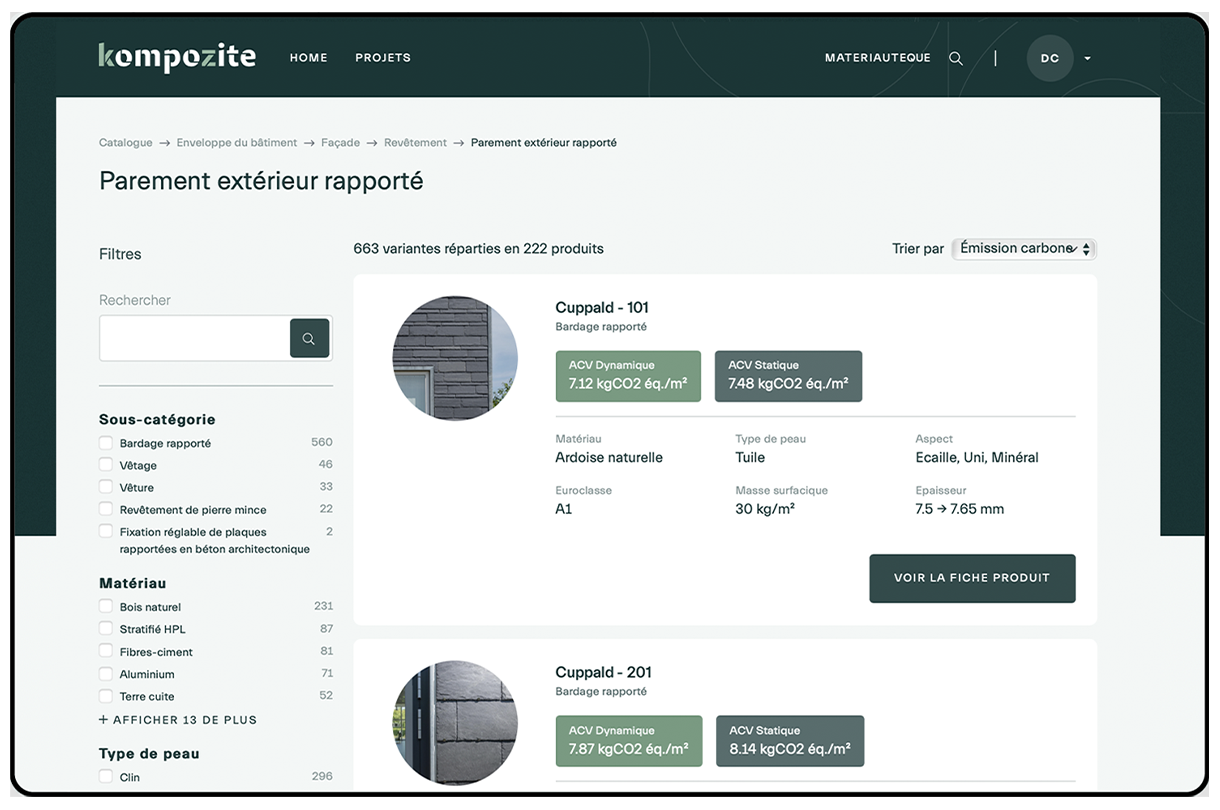Image resolution: width=1220 pixels, height=810 pixels.
Task: Click the 7.5 → 7.65 mm thickness value
Action: (960, 509)
